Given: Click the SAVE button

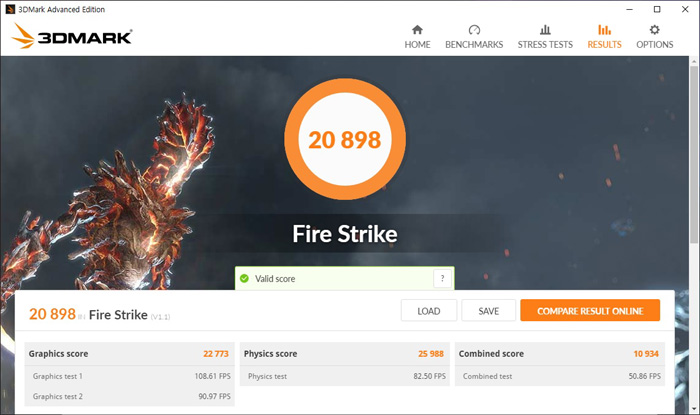Looking at the screenshot, I should point(488,311).
